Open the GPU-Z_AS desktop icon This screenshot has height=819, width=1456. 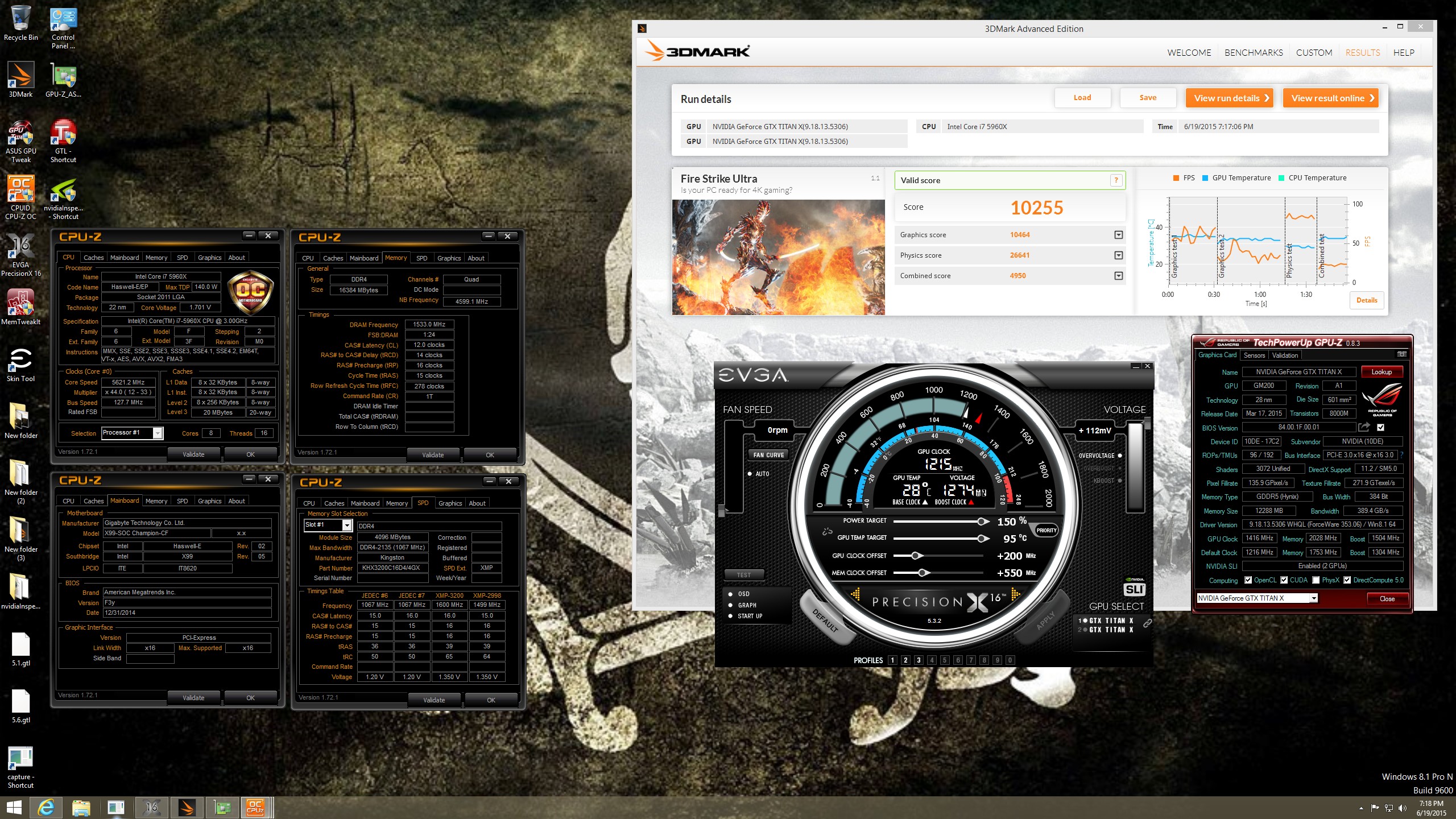(x=63, y=80)
